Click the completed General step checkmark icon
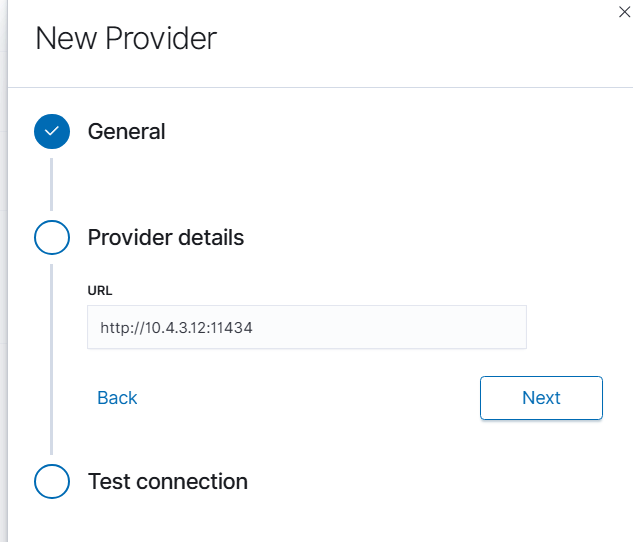Screen dimensions: 633x542 coord(52,132)
